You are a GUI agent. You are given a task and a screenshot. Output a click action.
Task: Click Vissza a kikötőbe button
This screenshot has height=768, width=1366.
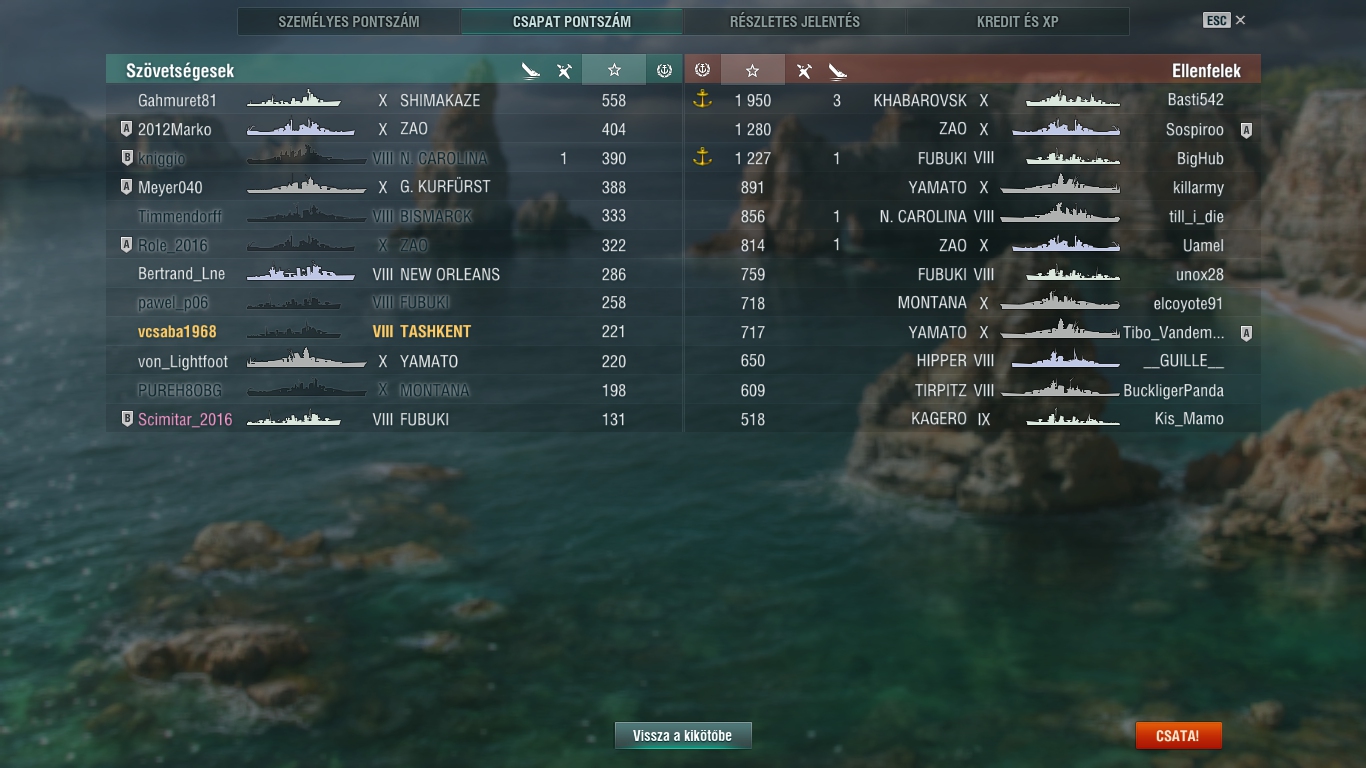pos(683,736)
